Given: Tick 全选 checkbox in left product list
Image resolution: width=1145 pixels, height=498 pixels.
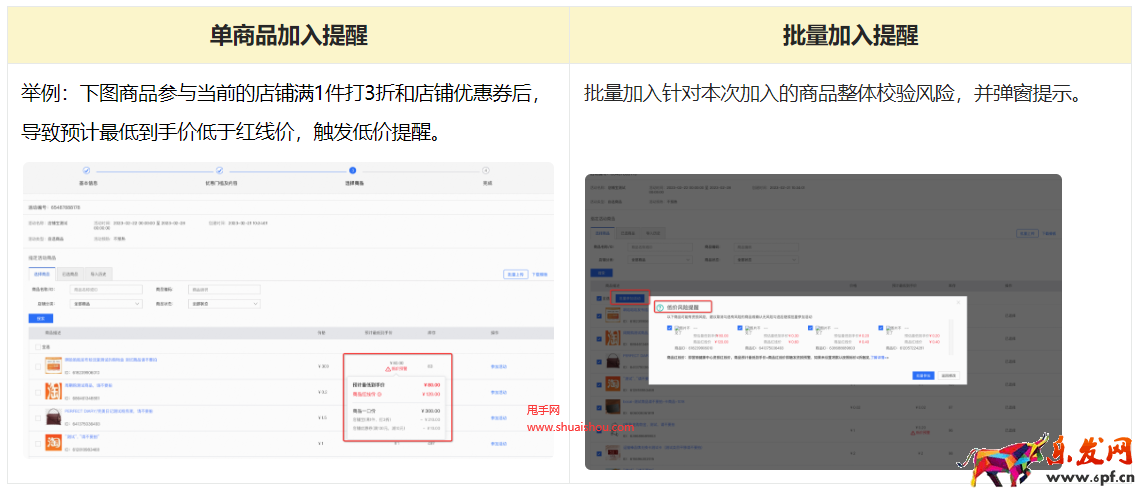Looking at the screenshot, I should pyautogui.click(x=37, y=346).
